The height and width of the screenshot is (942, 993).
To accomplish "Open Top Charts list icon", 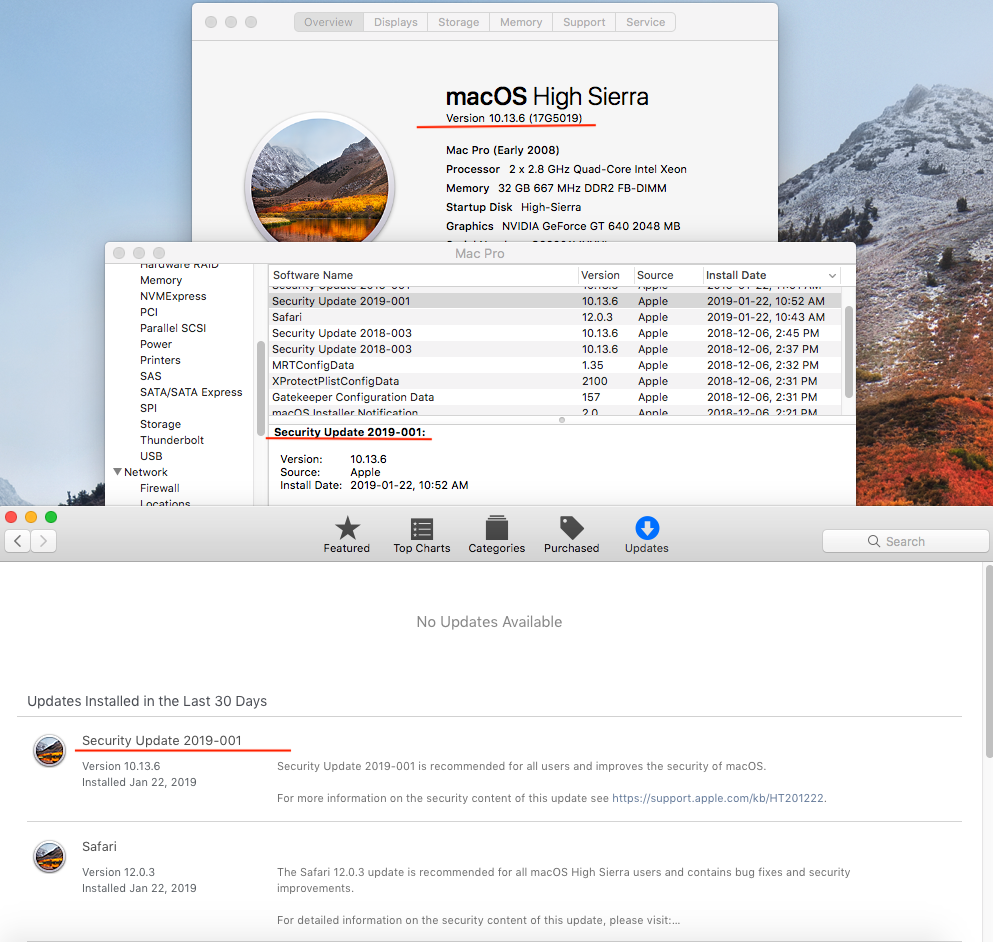I will pos(422,528).
